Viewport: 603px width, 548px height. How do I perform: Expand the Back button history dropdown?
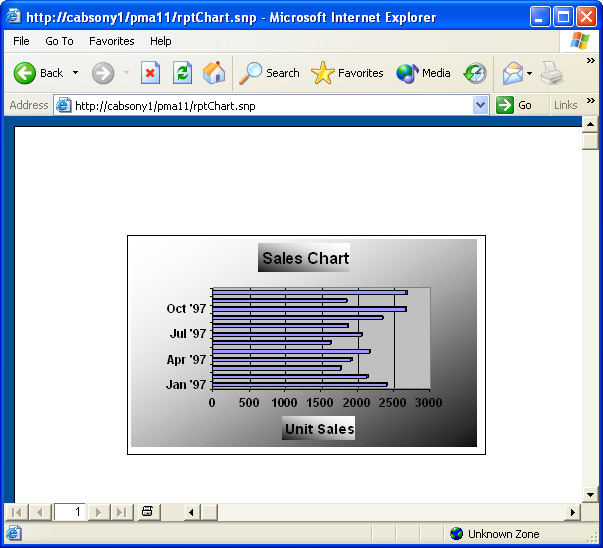coord(75,73)
